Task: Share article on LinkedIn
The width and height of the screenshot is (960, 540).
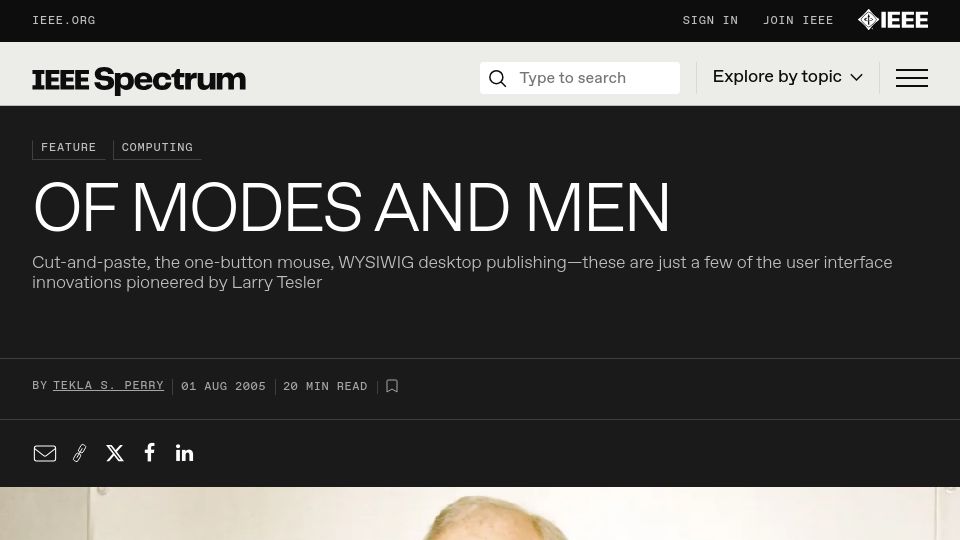Action: 184,453
